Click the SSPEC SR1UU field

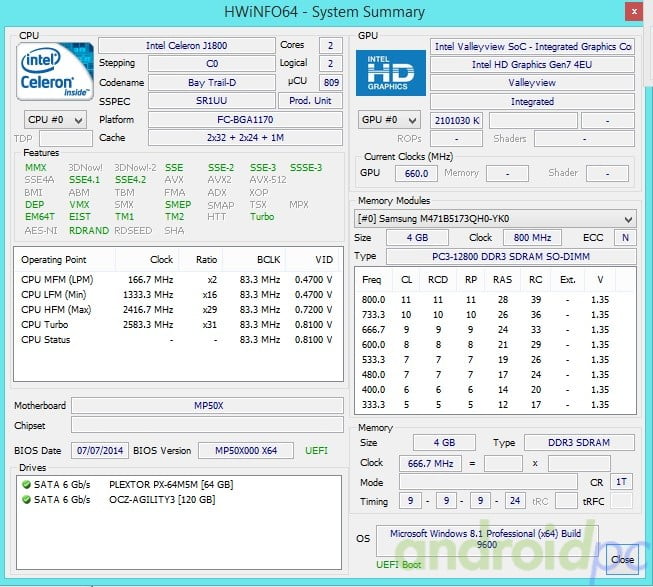(212, 101)
